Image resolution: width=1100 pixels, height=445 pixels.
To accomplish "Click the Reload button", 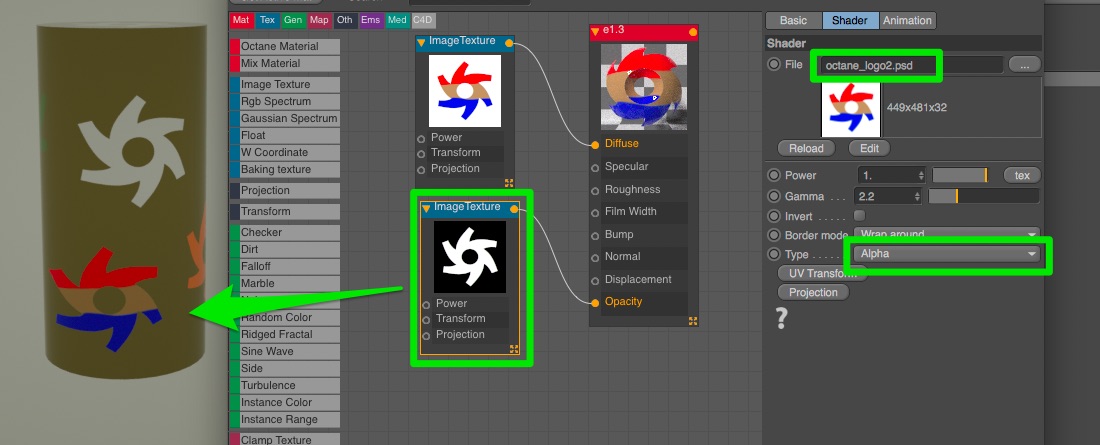I will tap(806, 149).
